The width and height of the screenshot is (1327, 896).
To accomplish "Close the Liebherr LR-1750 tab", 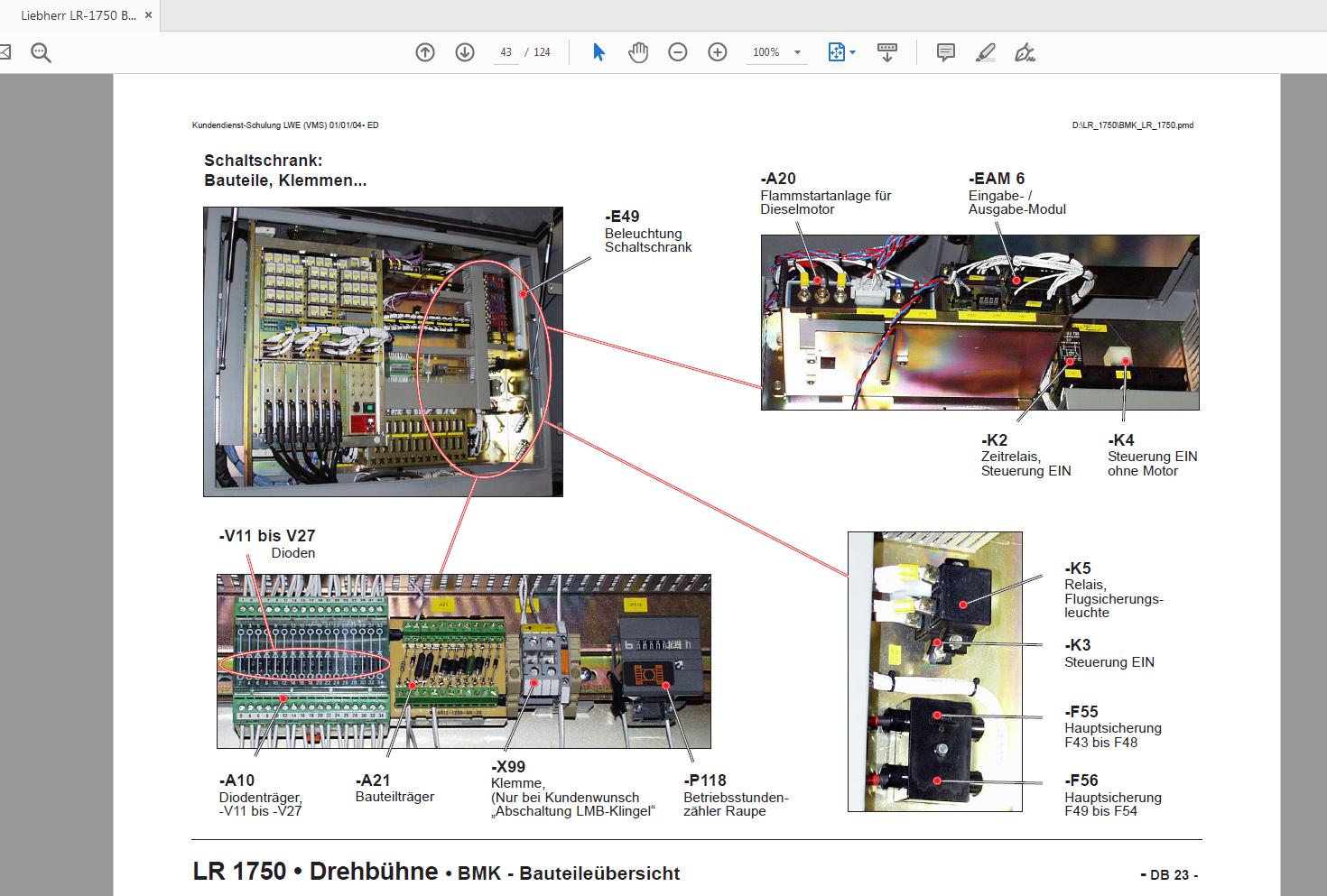I will [147, 14].
